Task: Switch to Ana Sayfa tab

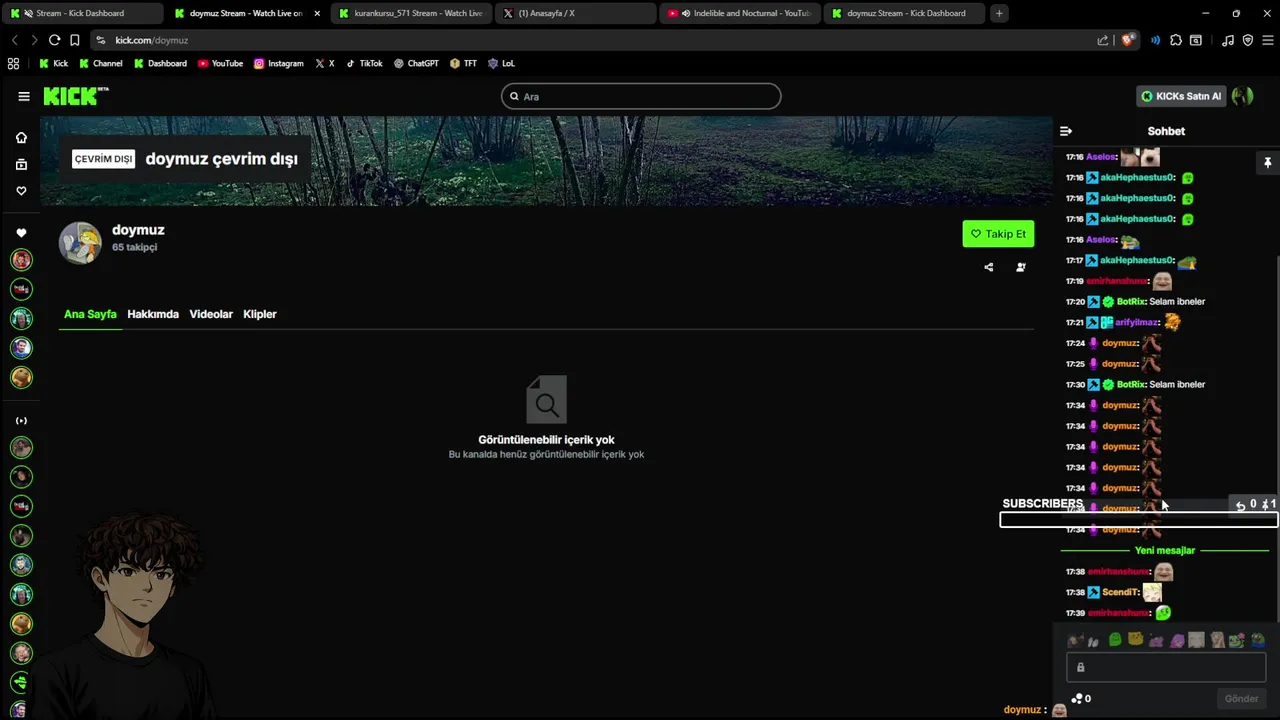Action: pyautogui.click(x=90, y=314)
